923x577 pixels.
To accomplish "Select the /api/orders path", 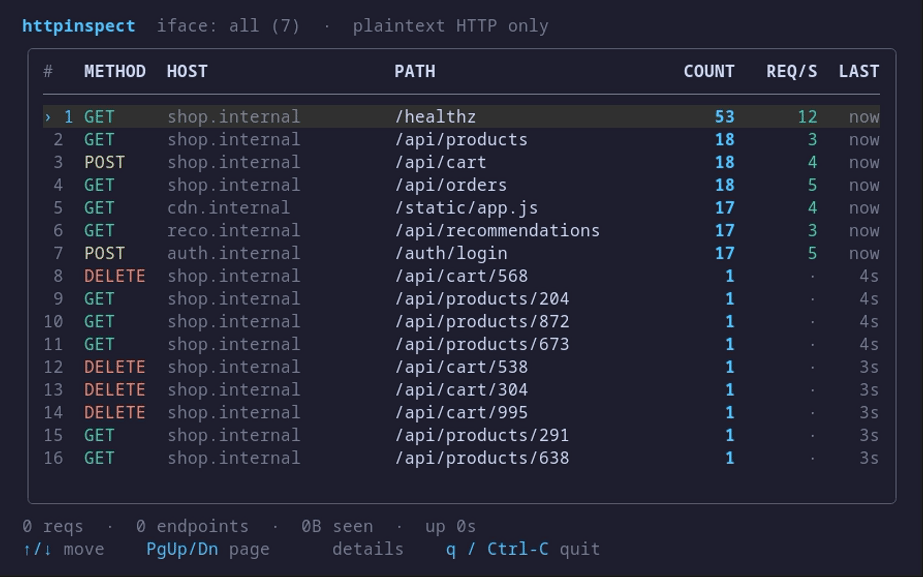I will 450,185.
